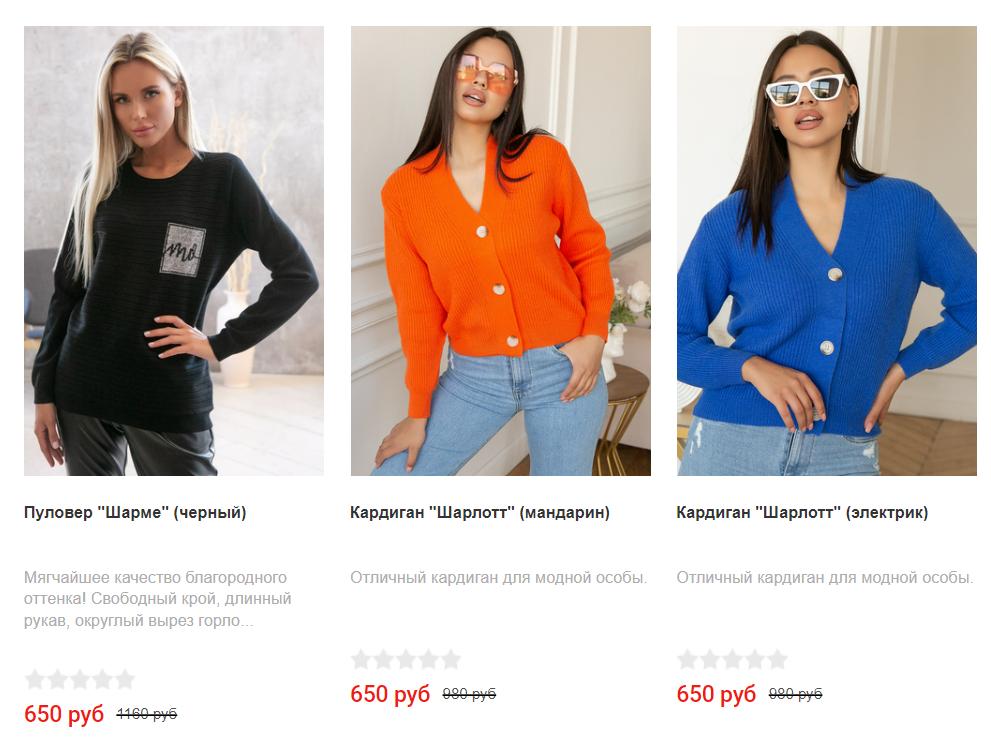Rate Кардиган мандарин with first star

click(361, 659)
